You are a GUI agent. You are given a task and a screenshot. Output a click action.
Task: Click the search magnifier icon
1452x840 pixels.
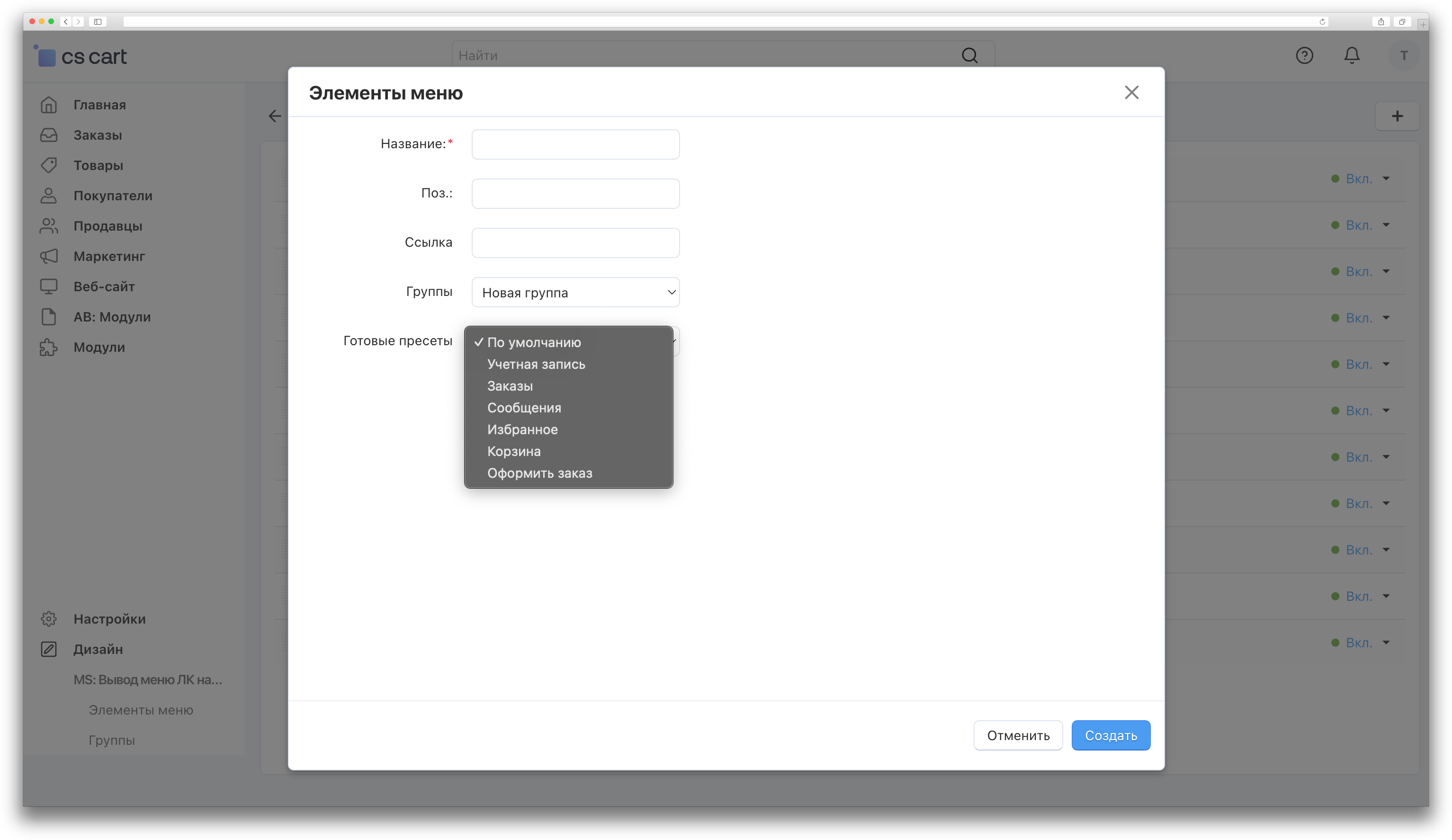point(969,56)
